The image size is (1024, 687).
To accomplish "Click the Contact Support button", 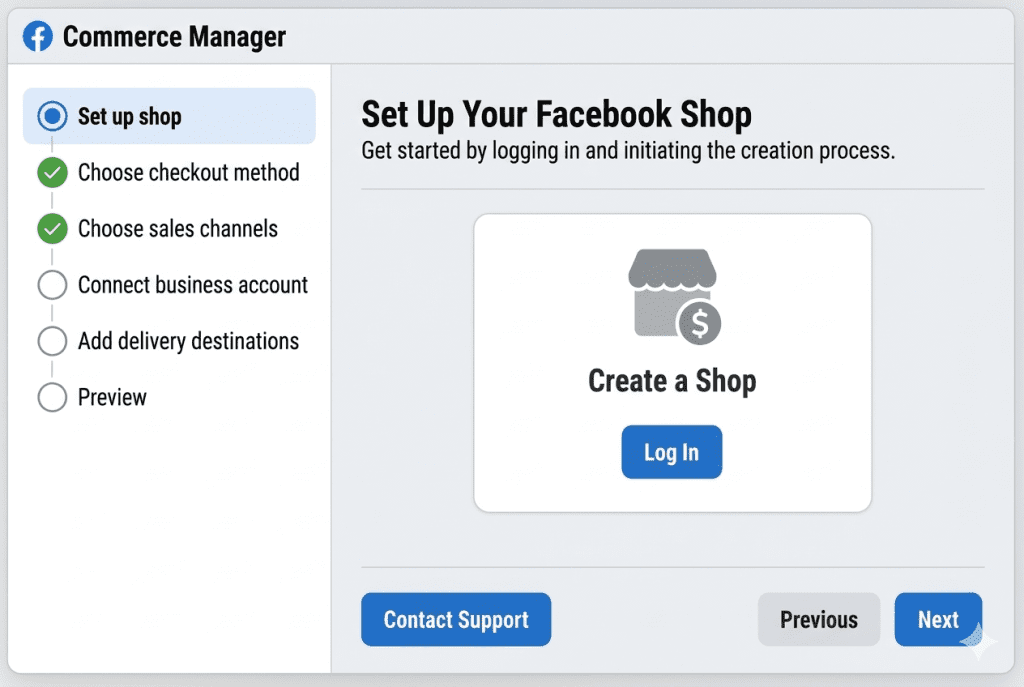I will (456, 619).
